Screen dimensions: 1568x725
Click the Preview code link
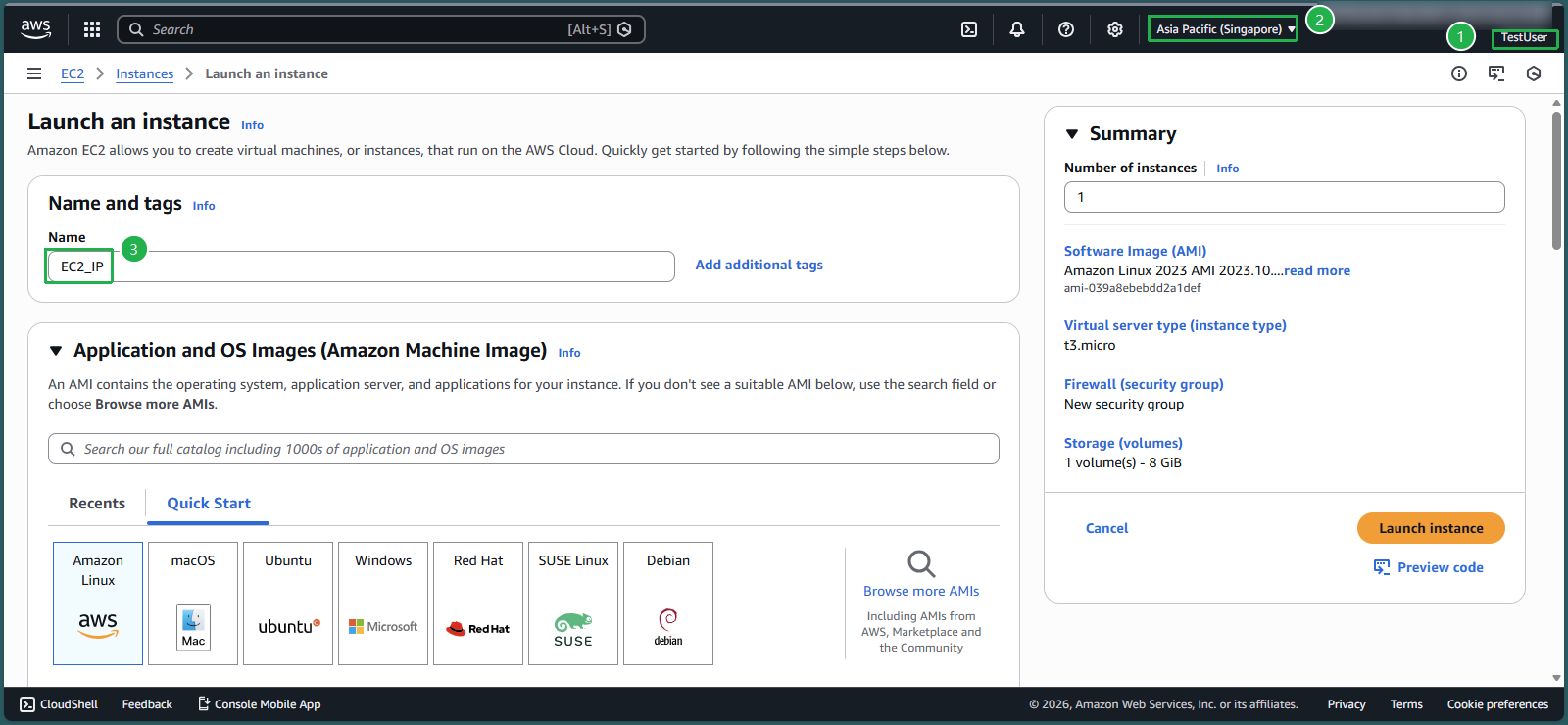coord(1441,567)
